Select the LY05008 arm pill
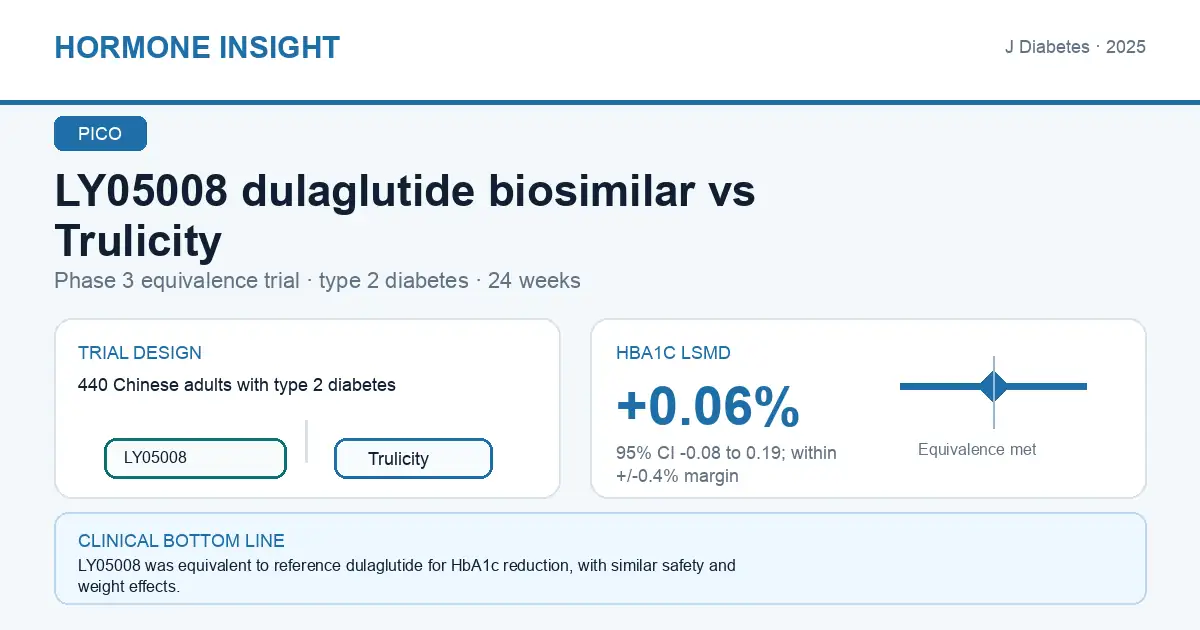The height and width of the screenshot is (630, 1200). point(195,458)
